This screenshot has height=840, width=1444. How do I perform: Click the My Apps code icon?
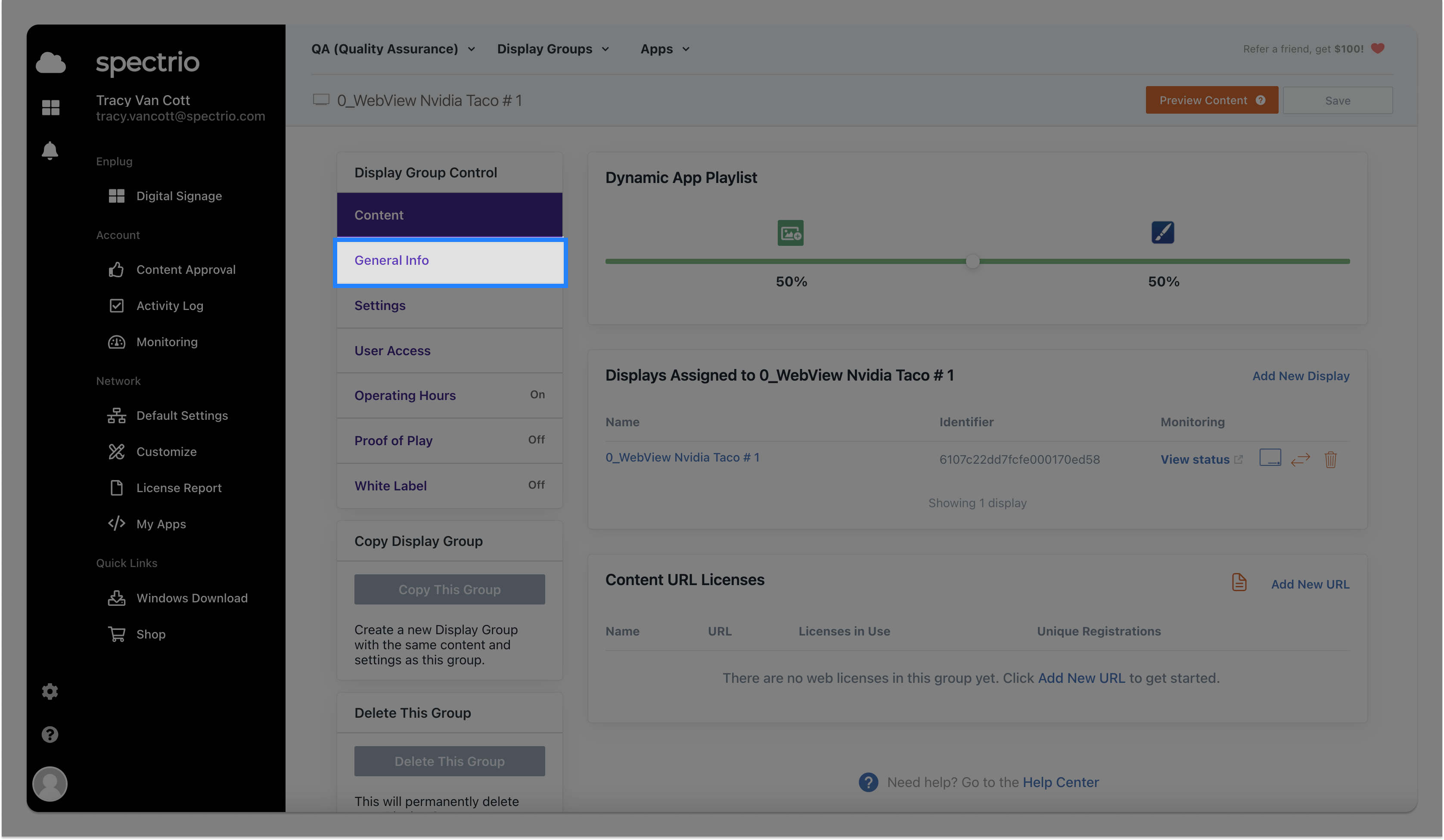(116, 523)
